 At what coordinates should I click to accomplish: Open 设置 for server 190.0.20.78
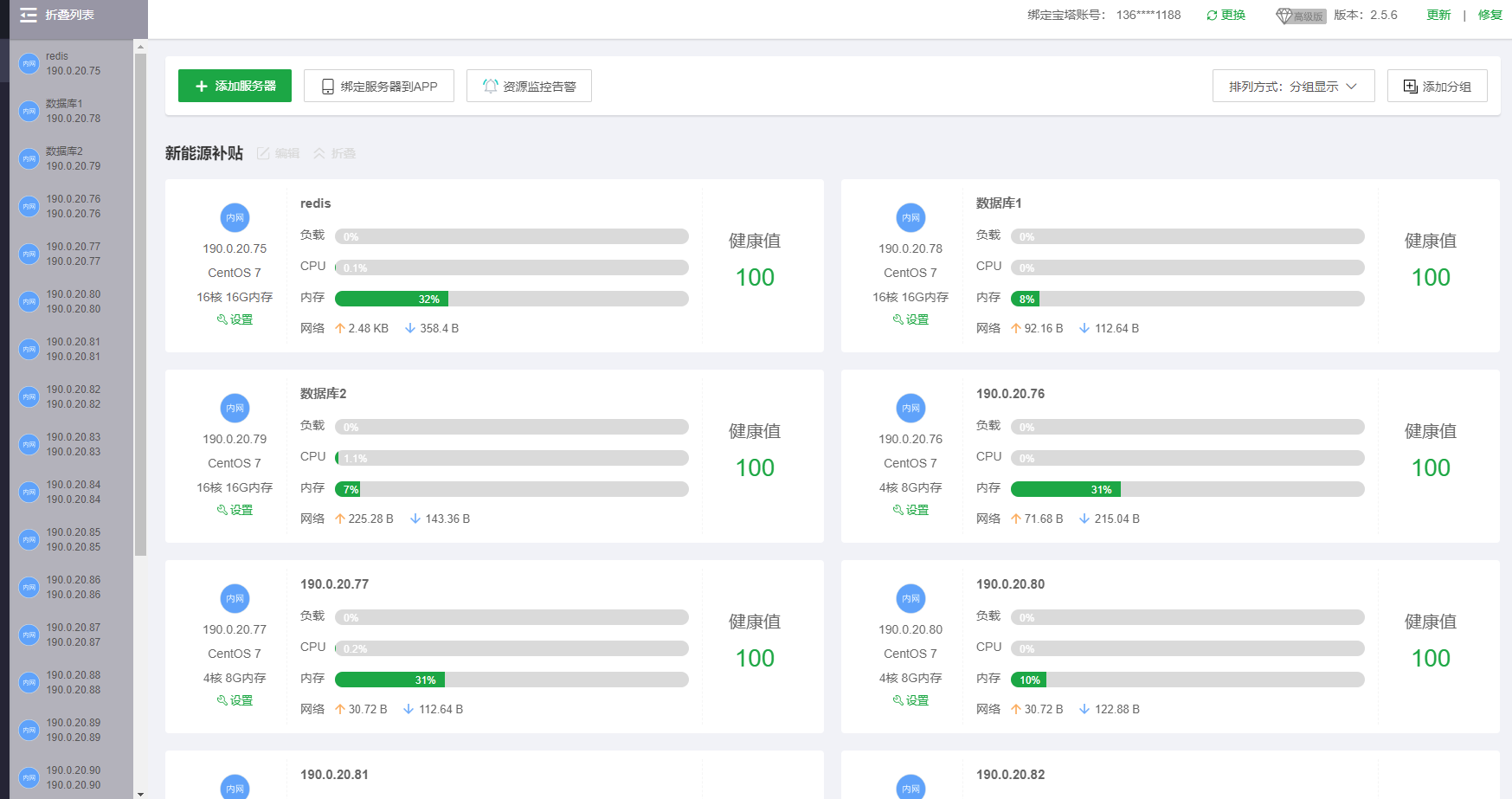point(910,319)
